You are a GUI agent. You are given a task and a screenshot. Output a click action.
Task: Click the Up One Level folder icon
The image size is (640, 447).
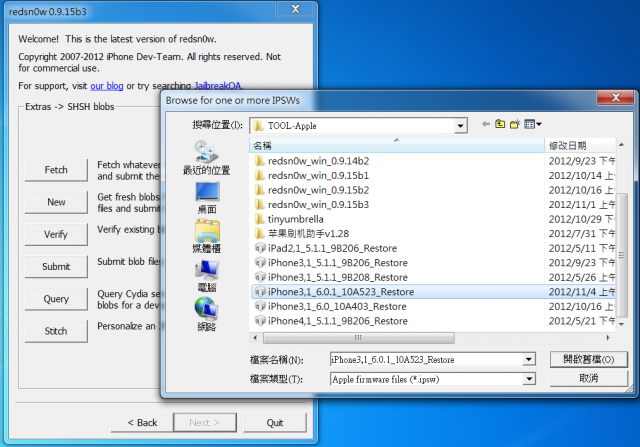(x=500, y=124)
